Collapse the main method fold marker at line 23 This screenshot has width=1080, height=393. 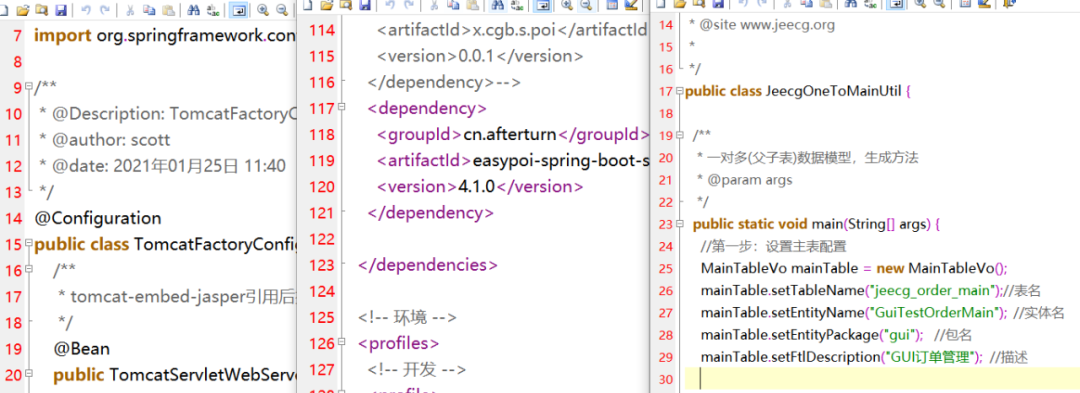[x=680, y=224]
